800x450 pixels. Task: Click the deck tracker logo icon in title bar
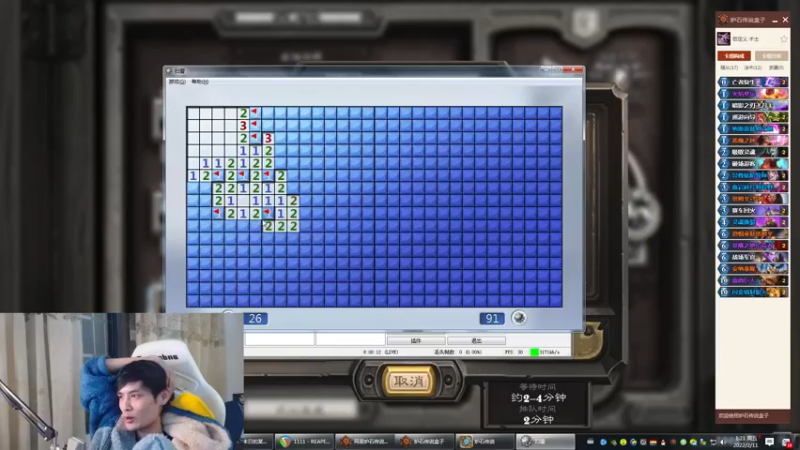(x=722, y=19)
